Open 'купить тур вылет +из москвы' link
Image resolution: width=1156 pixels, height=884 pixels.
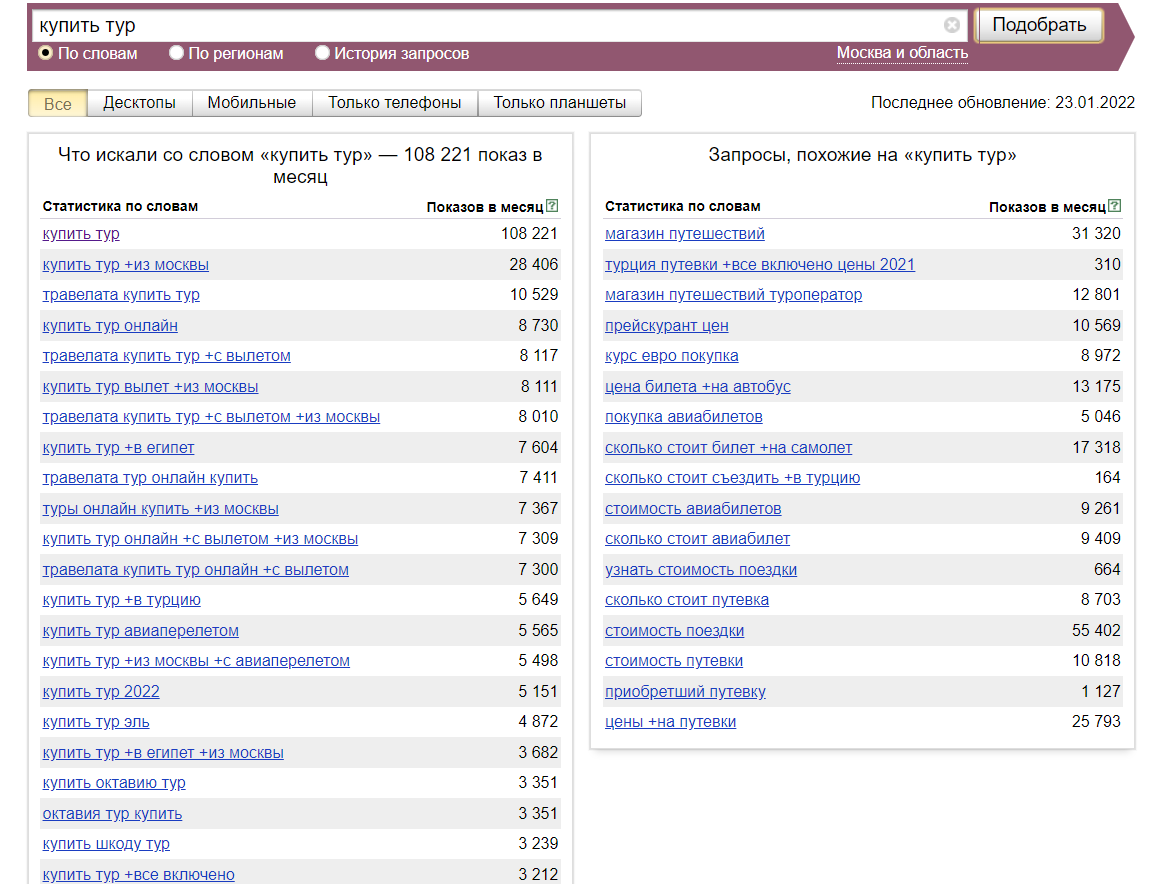150,387
